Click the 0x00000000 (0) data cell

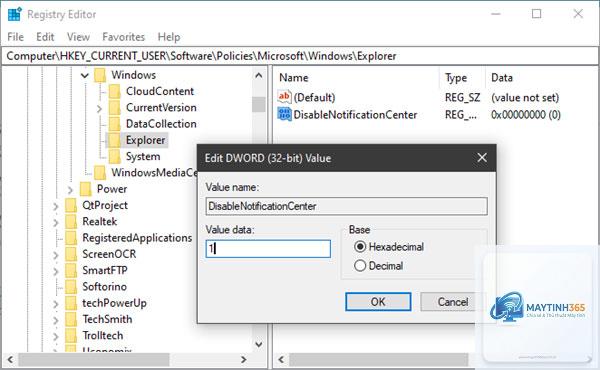pyautogui.click(x=526, y=115)
